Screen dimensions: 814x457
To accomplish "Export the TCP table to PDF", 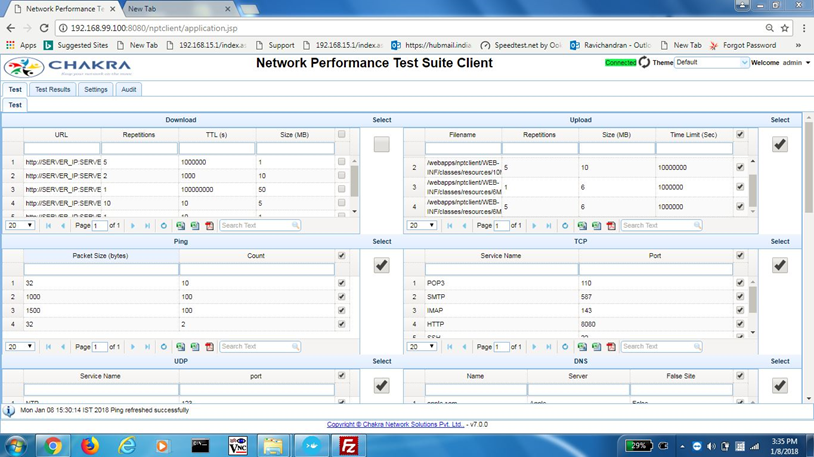I will pyautogui.click(x=611, y=346).
